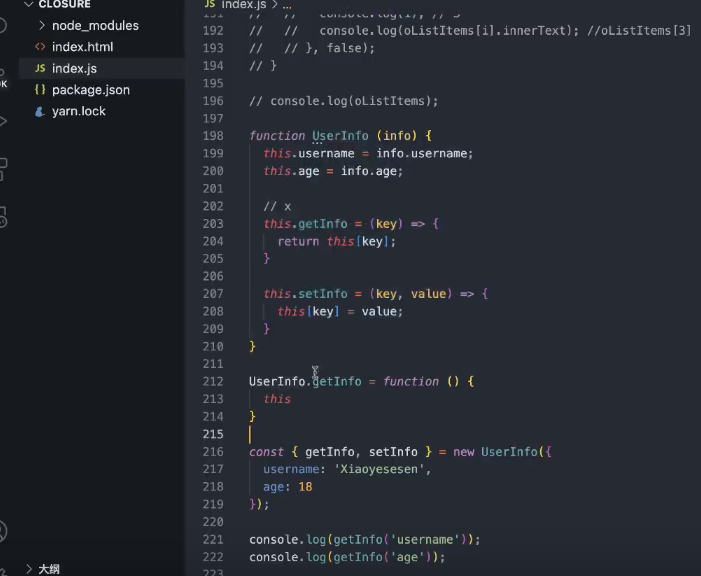Click line number 212 in the gutter
This screenshot has width=701, height=576.
click(x=213, y=381)
